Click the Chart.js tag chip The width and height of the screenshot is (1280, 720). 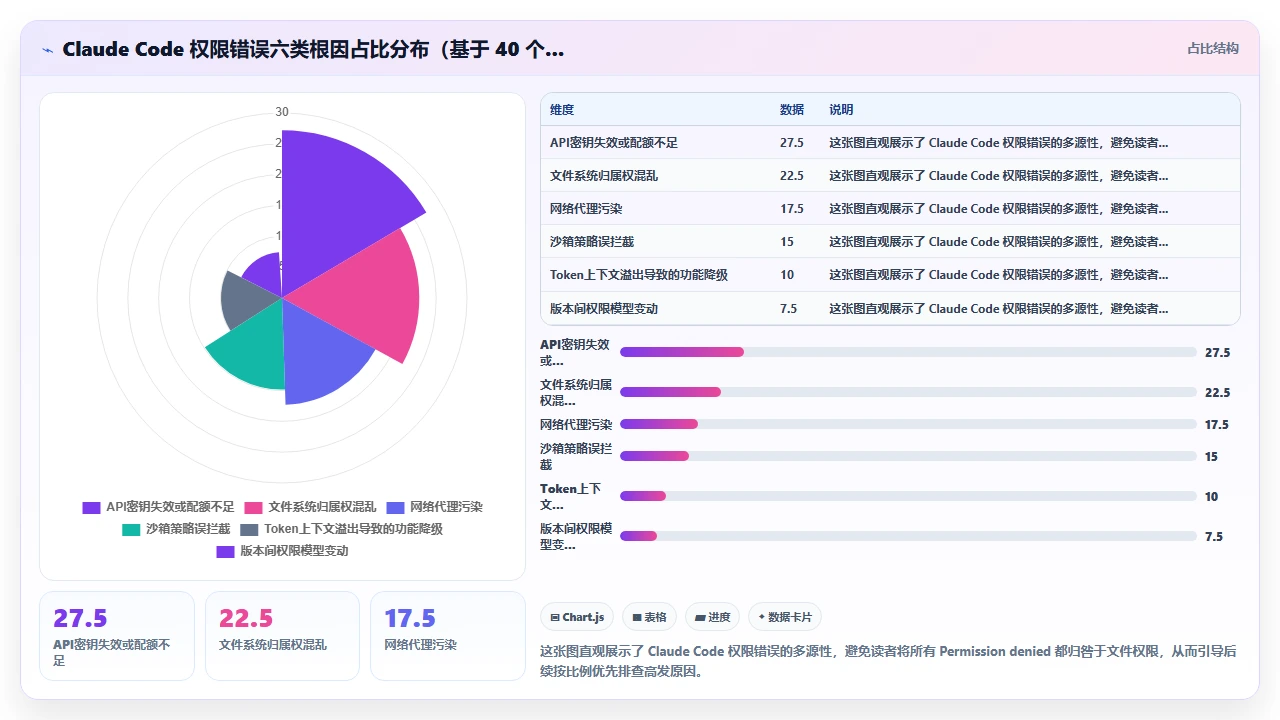click(577, 617)
